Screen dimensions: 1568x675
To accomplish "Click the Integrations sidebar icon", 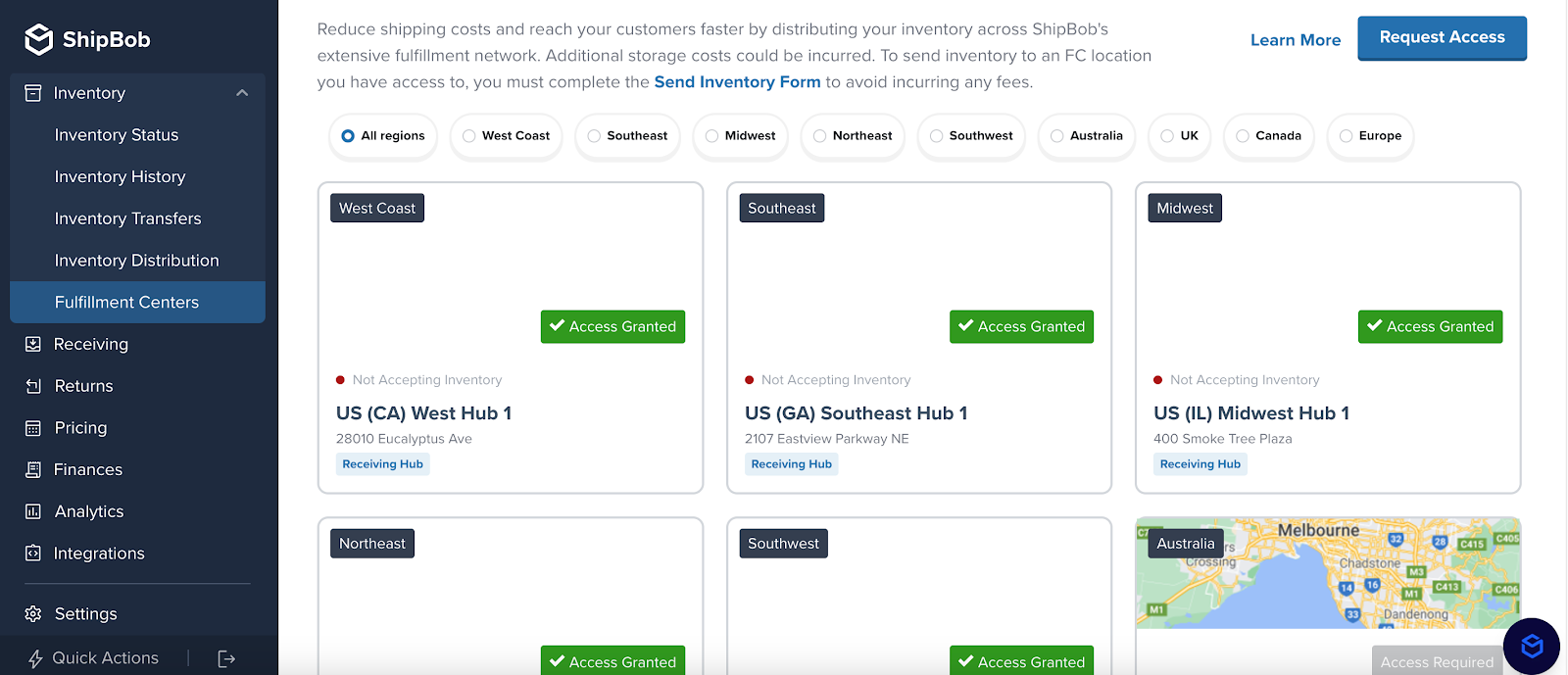I will tap(33, 554).
